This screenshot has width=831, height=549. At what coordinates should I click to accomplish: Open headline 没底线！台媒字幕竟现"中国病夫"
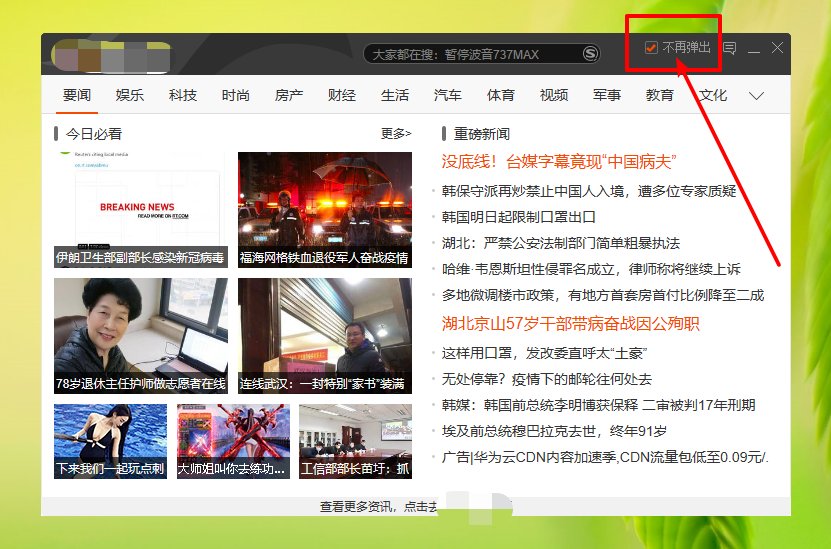click(560, 162)
